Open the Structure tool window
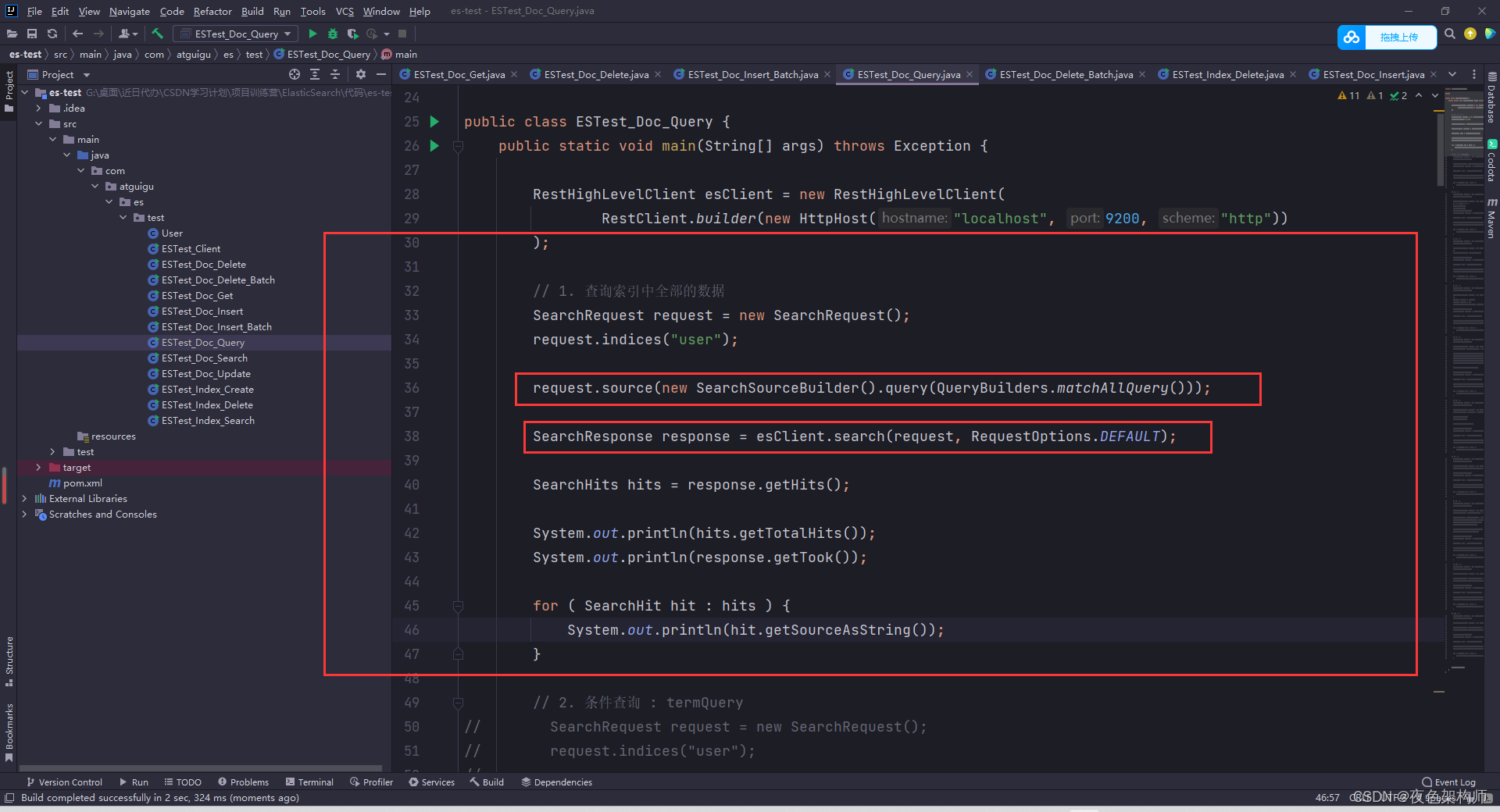 click(x=9, y=661)
